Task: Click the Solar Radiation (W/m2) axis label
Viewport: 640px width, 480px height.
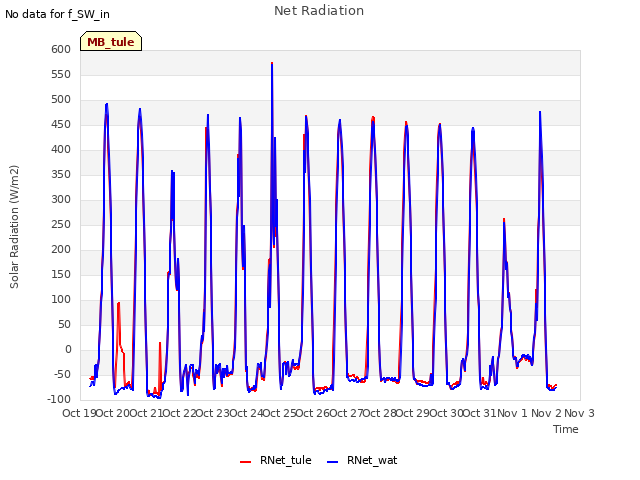Action: [14, 227]
